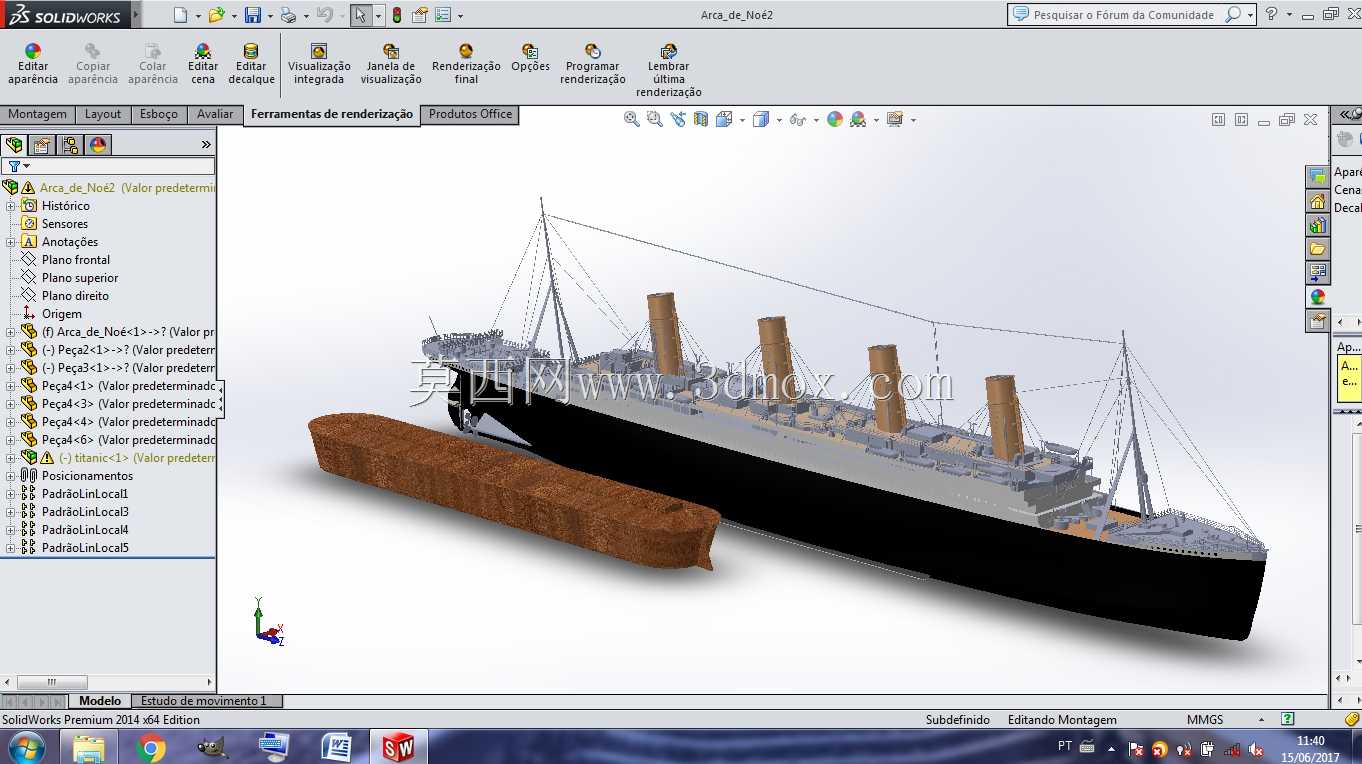This screenshot has height=764, width=1362.
Task: Click Zoom to Area in the view toolbar
Action: pos(655,119)
